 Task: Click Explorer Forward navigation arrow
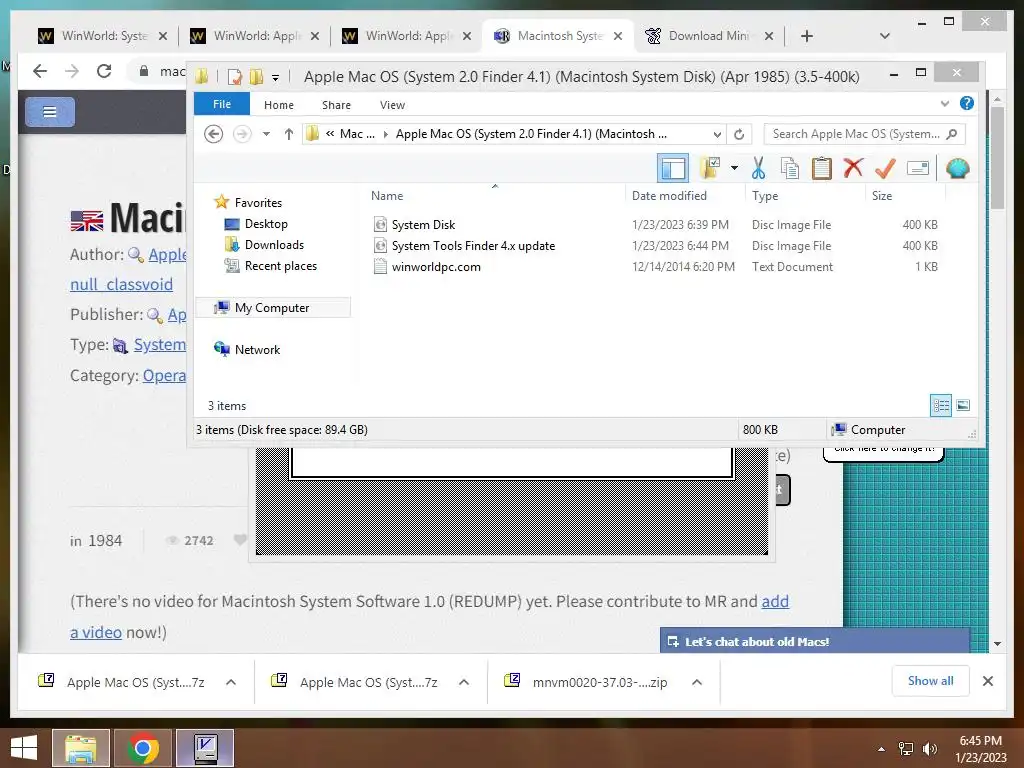tap(242, 134)
